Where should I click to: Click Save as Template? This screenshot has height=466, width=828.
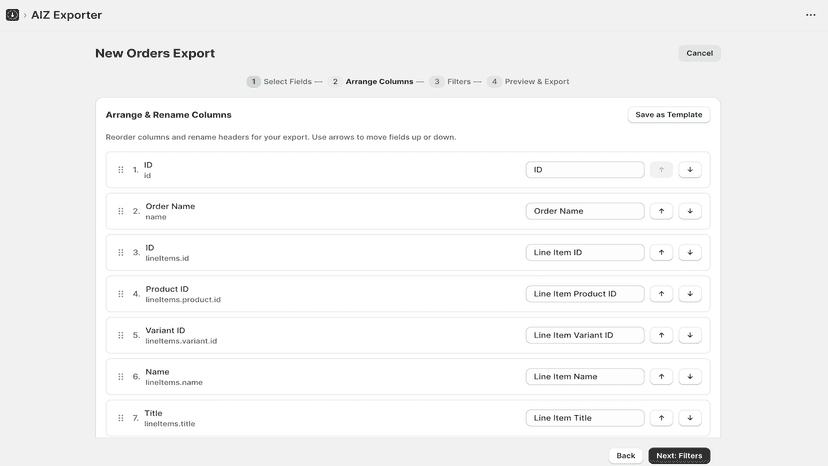coord(669,115)
